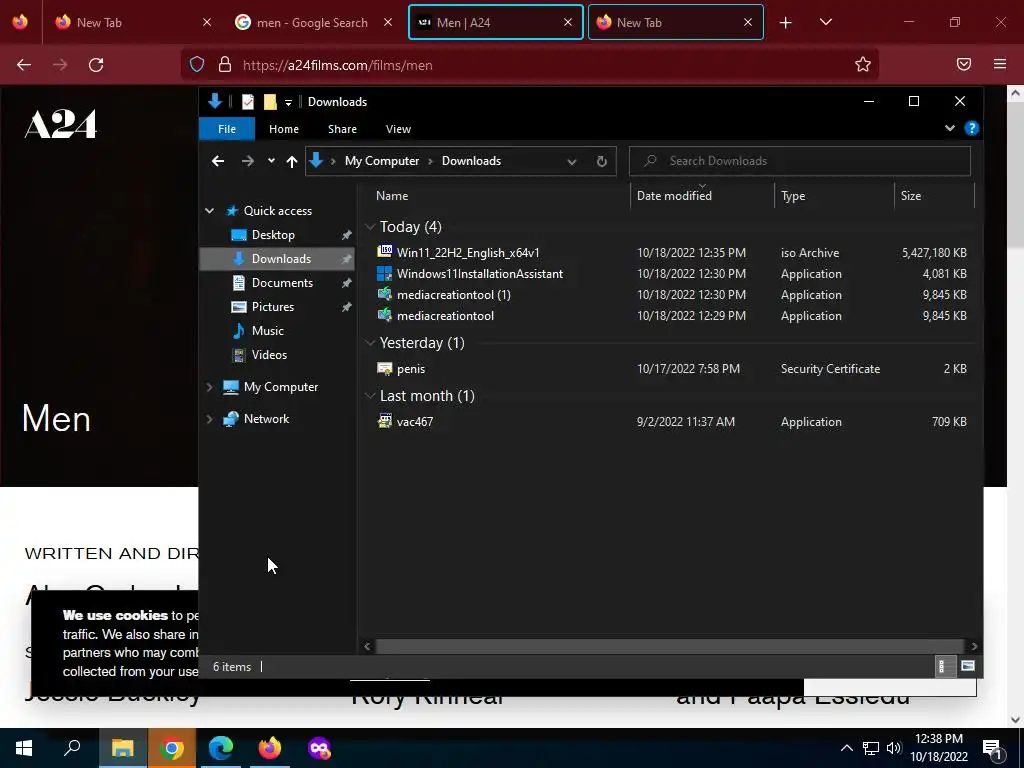Open the notification center in the tray

(x=993, y=749)
